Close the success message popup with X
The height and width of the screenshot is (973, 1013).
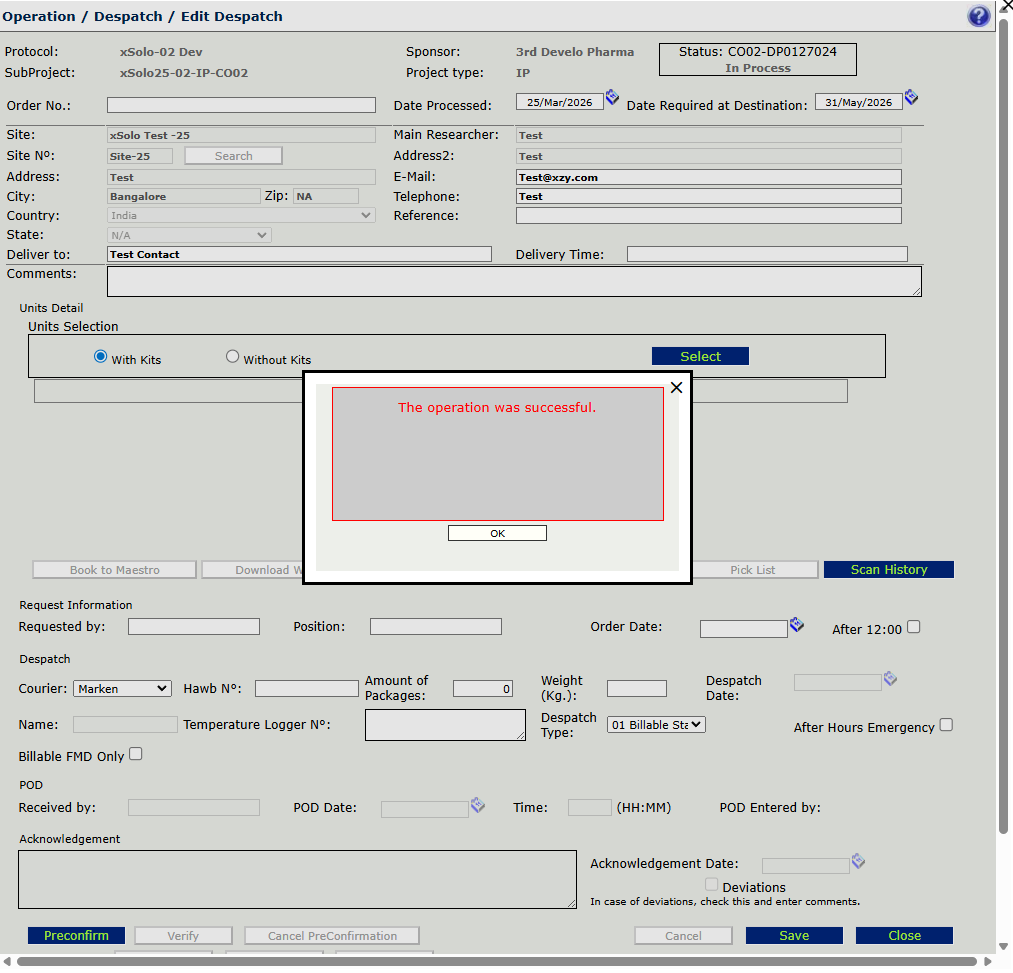676,388
